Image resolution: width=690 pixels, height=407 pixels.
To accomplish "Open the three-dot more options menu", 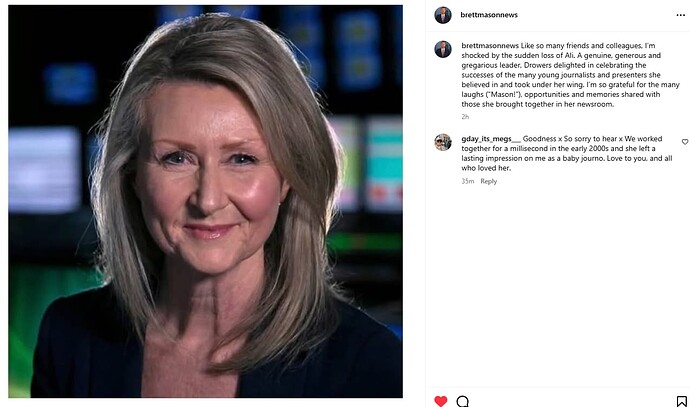I will (x=680, y=15).
